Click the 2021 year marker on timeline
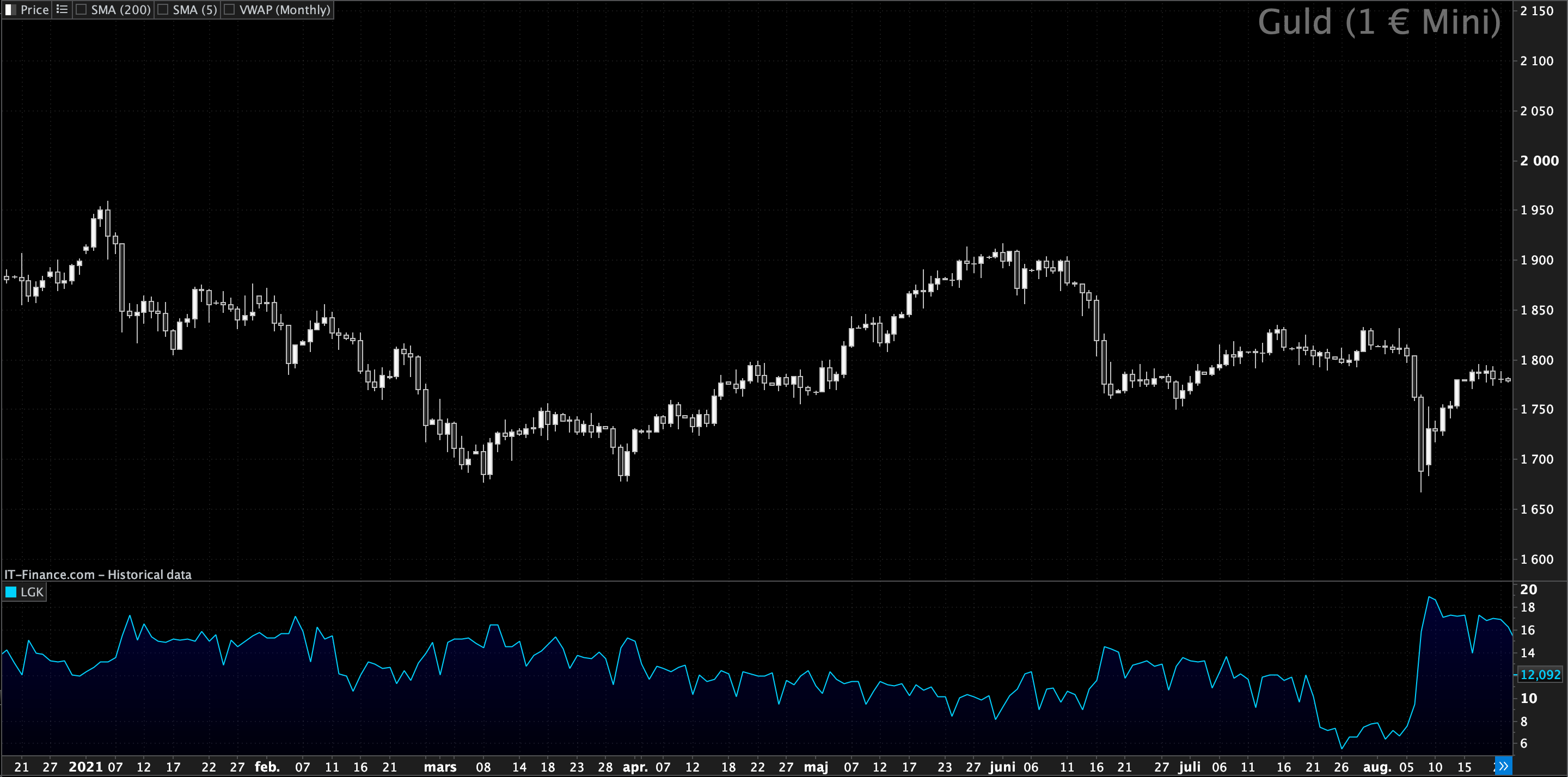Screen dimensions: 1568x777 point(85,767)
